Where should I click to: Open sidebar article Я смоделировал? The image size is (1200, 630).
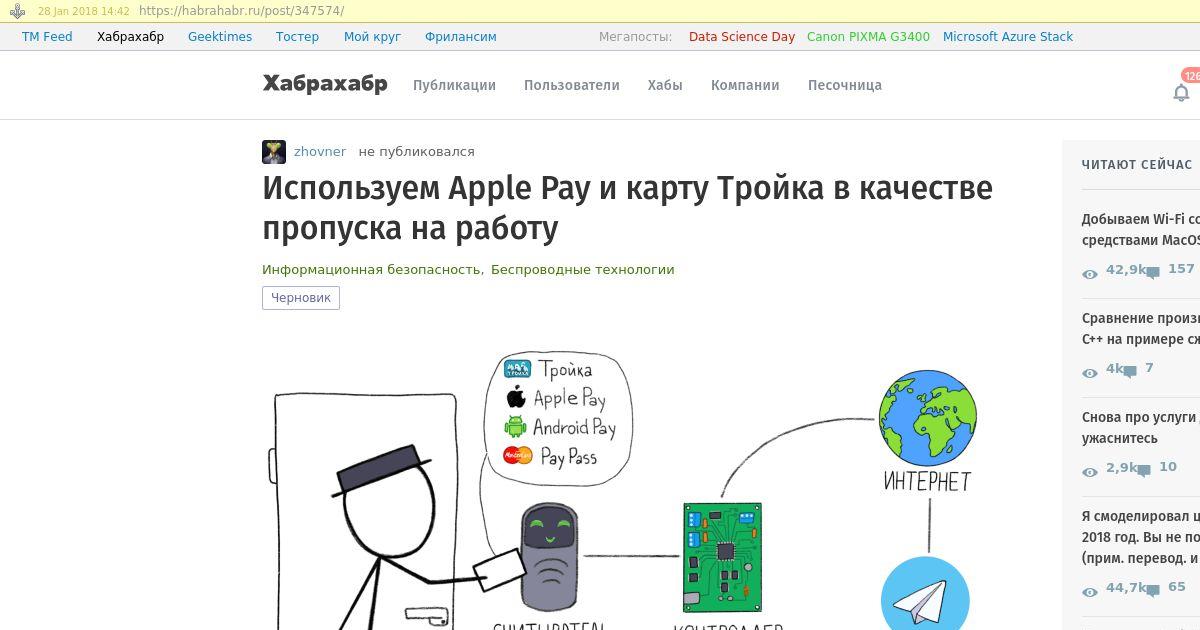click(x=1140, y=537)
